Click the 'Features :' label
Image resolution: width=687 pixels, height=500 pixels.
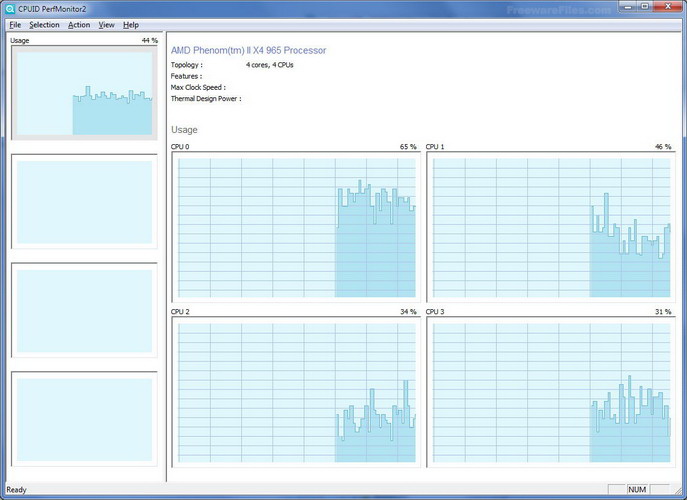[186, 76]
